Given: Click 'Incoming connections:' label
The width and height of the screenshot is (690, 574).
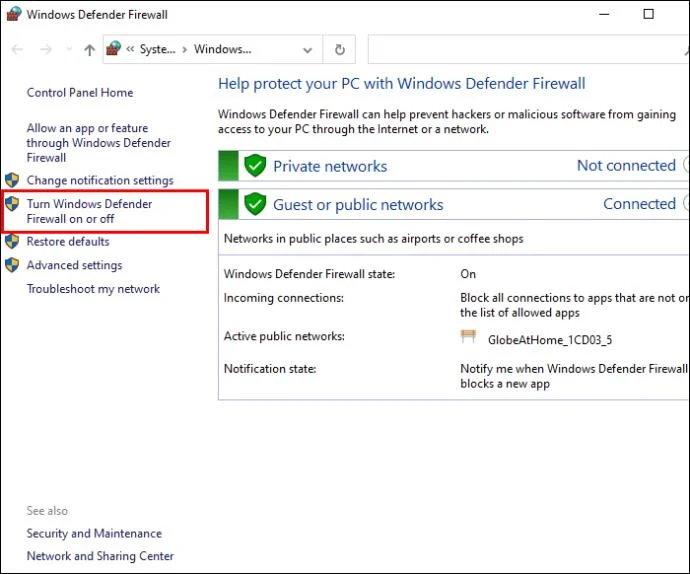Looking at the screenshot, I should [284, 298].
